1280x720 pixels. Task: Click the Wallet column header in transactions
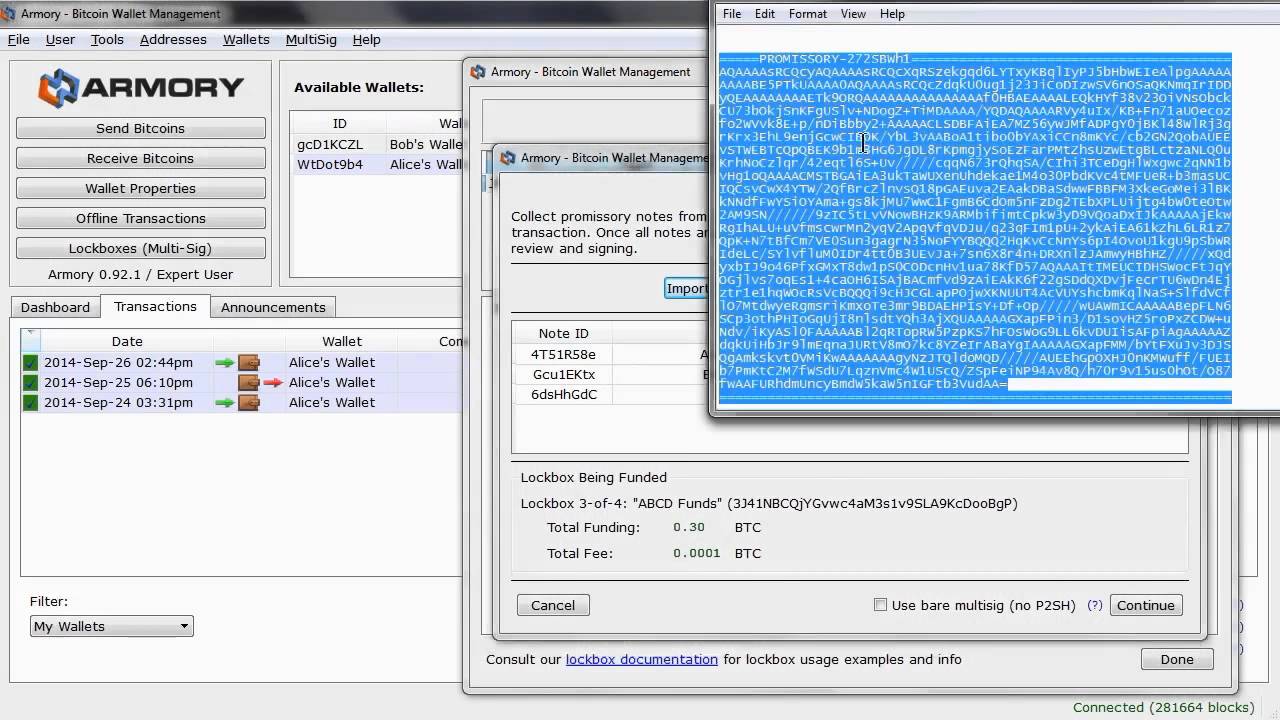click(342, 341)
